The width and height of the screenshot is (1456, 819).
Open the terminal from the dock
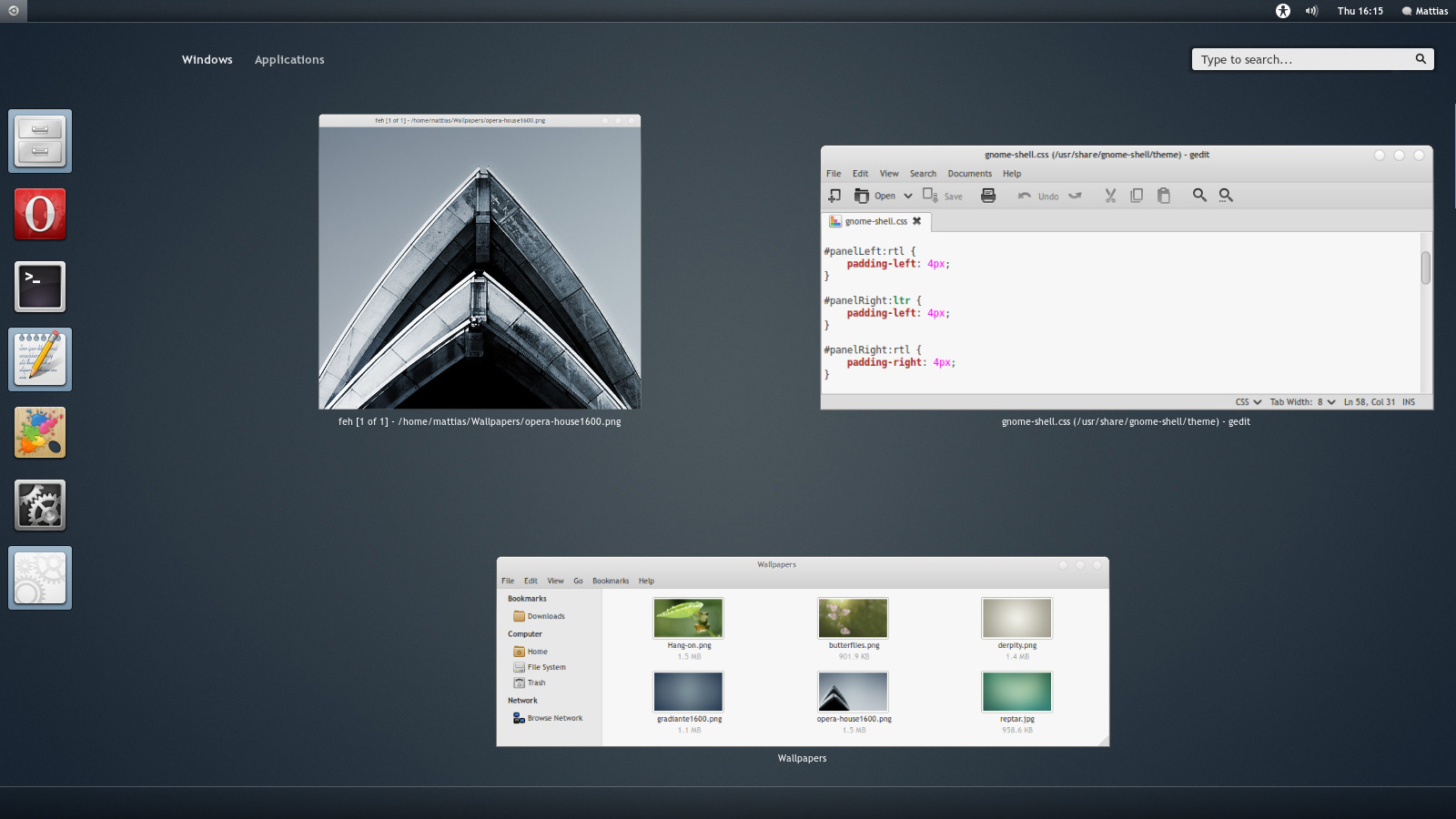[39, 286]
